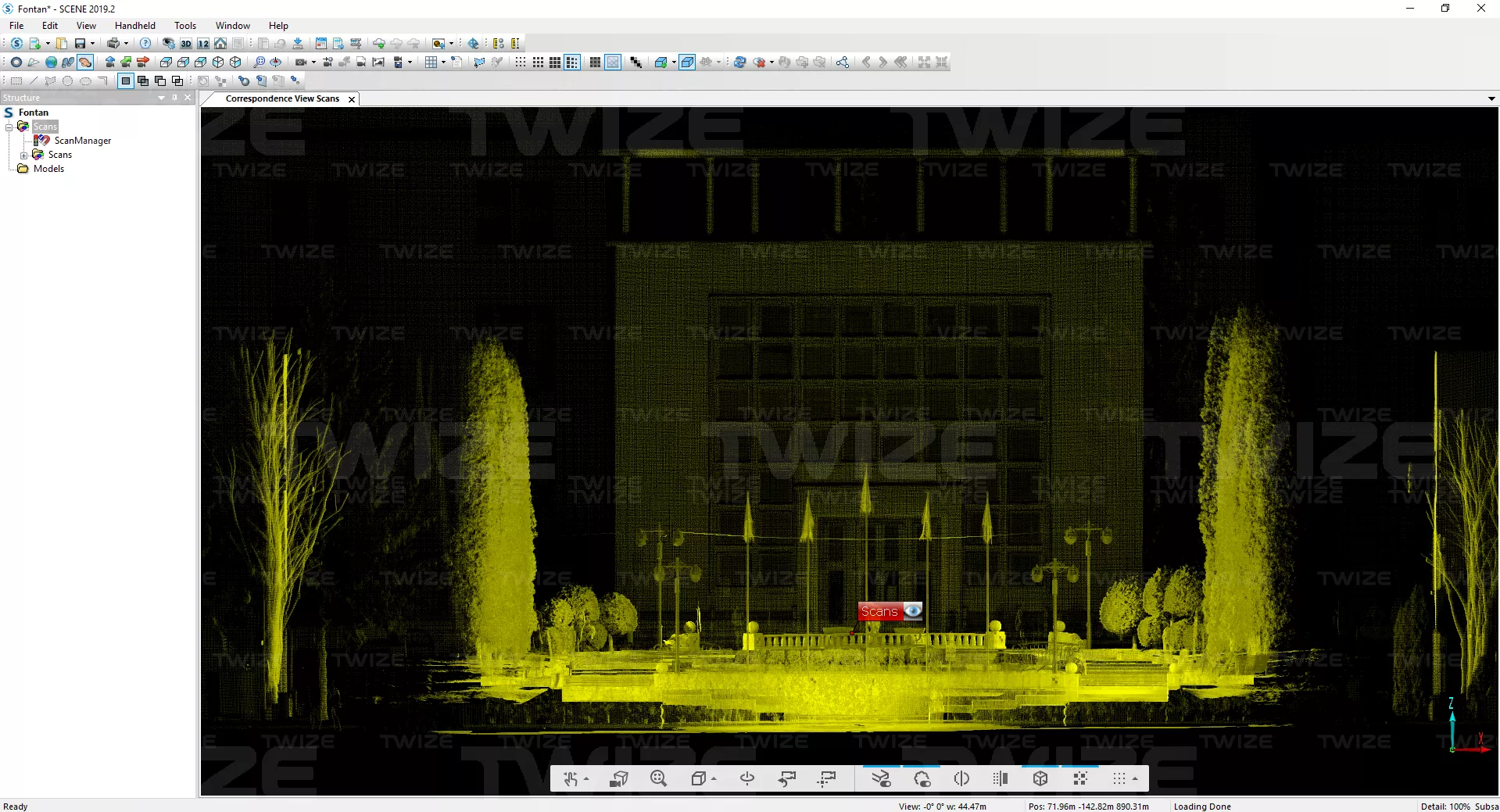Toggle the clear view filter switch
The image size is (1500, 812).
point(881,778)
